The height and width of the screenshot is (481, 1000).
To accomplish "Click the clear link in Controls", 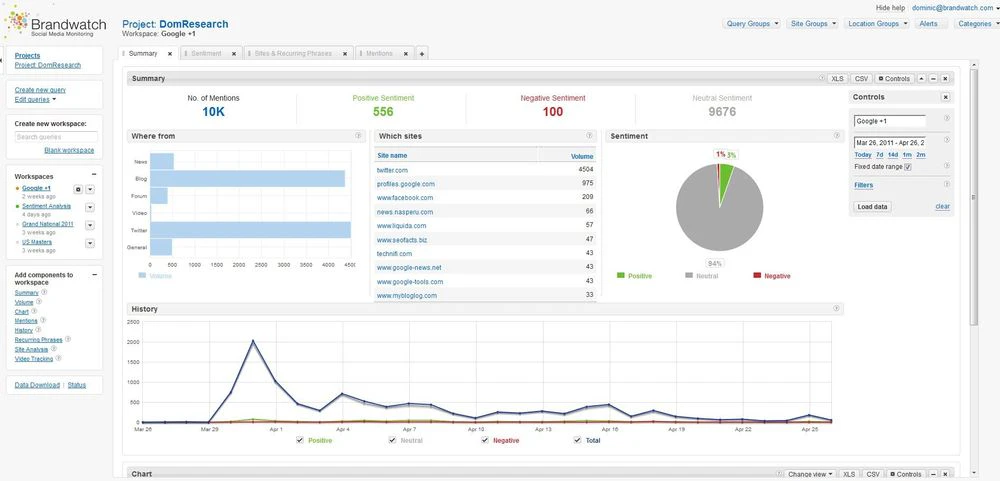I will [x=942, y=207].
